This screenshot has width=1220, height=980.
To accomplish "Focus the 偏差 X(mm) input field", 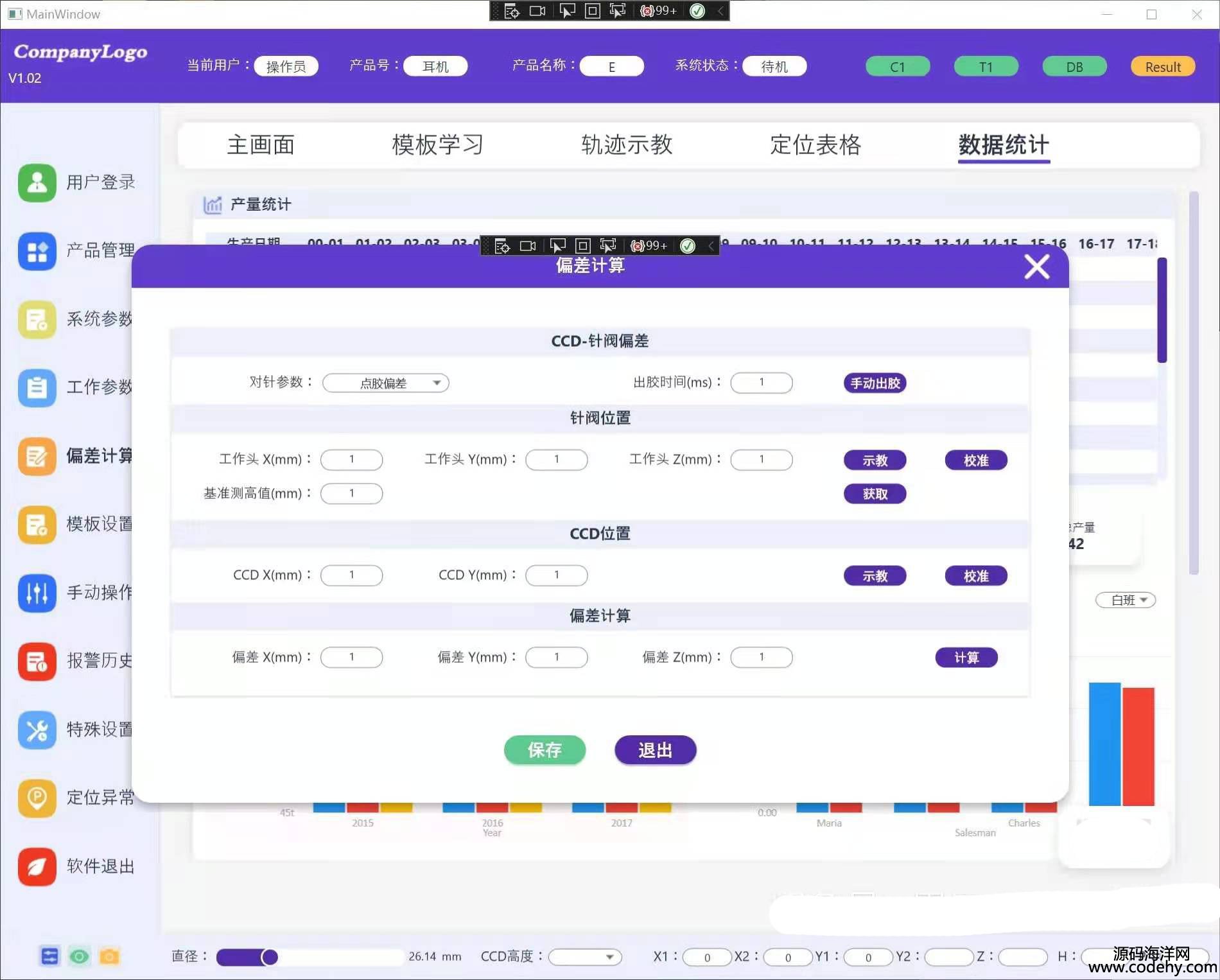I will pos(351,657).
